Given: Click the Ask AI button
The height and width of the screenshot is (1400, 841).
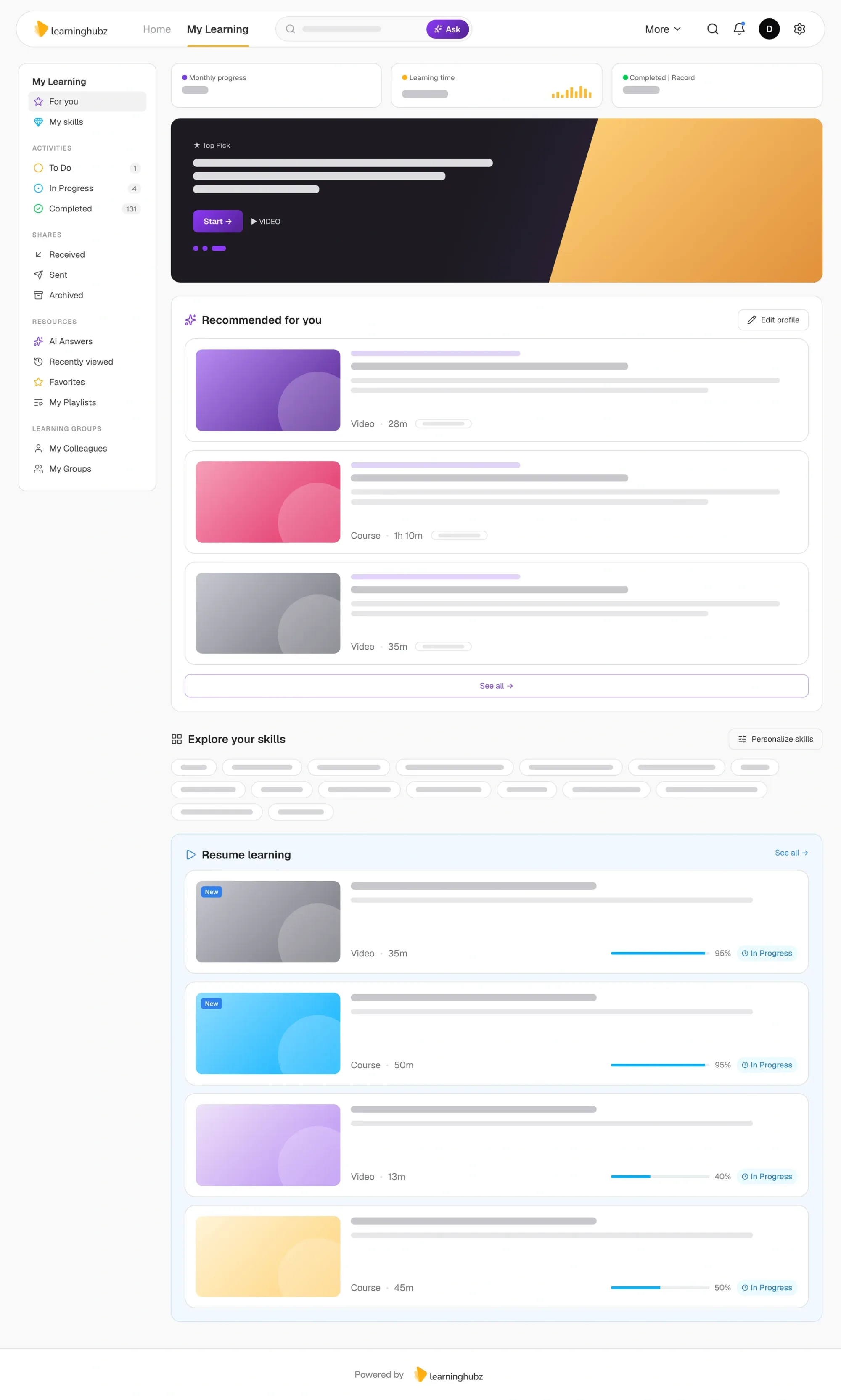Looking at the screenshot, I should [x=447, y=29].
